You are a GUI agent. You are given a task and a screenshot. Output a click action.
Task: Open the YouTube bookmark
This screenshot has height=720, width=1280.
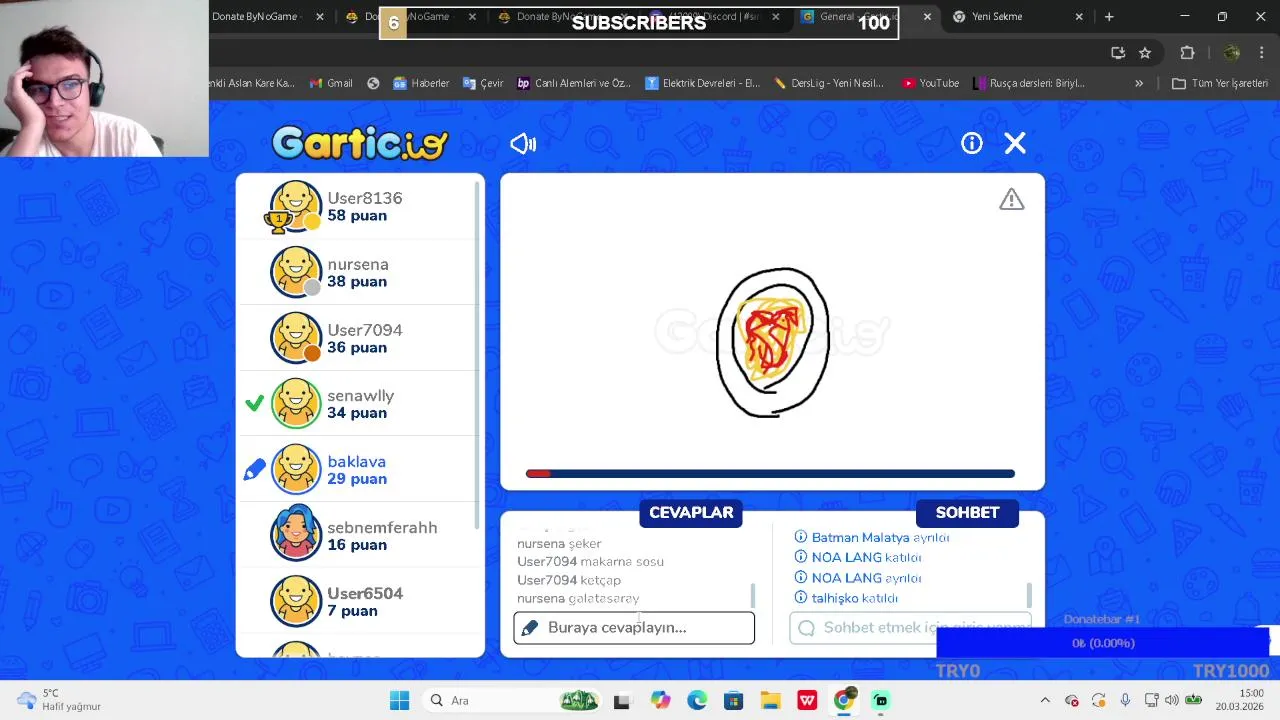pyautogui.click(x=930, y=84)
